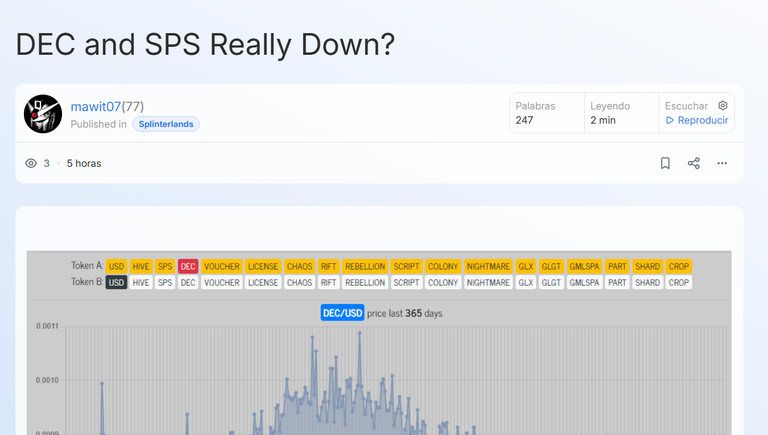This screenshot has width=768, height=435.
Task: Select CHAOS in Token B row
Action: point(299,283)
